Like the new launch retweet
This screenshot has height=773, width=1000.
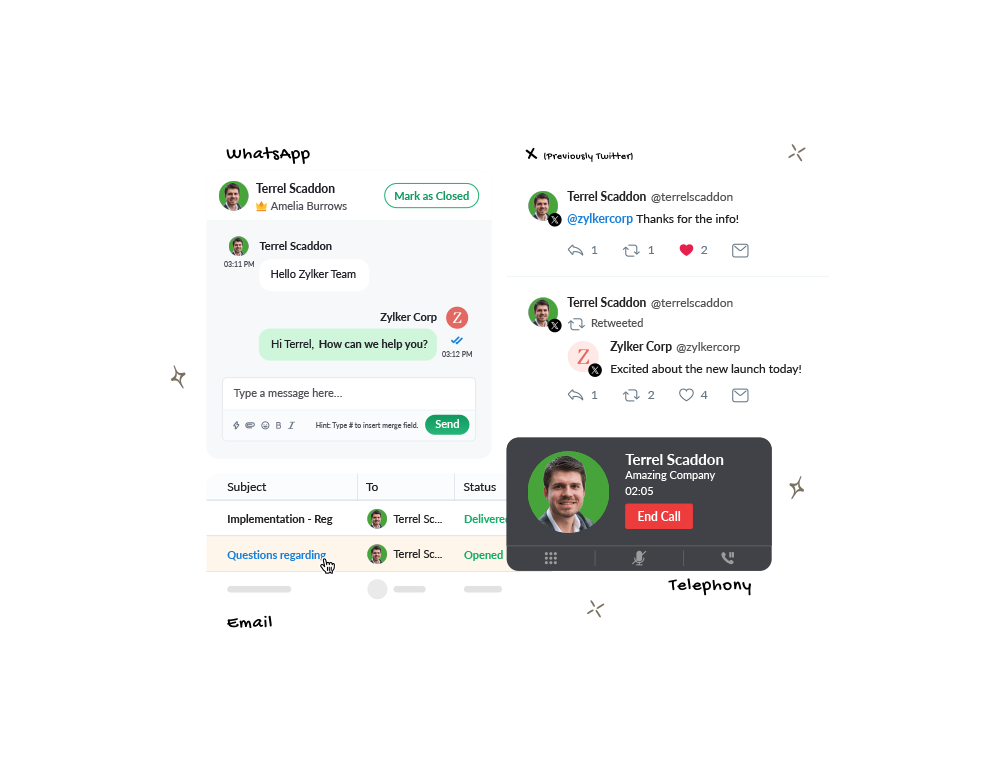(x=686, y=395)
